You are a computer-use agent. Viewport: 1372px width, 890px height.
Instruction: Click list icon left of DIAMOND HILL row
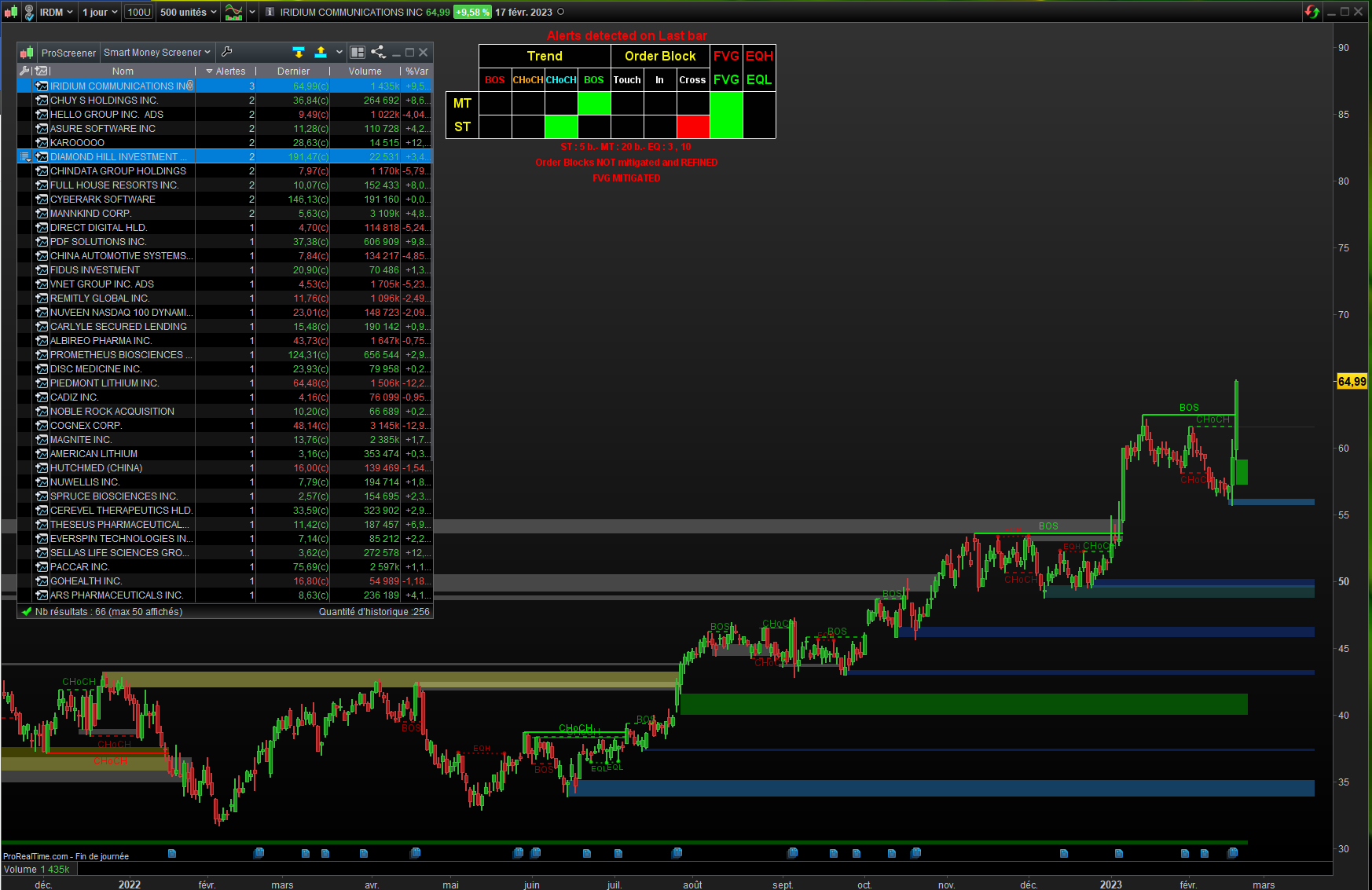point(25,157)
